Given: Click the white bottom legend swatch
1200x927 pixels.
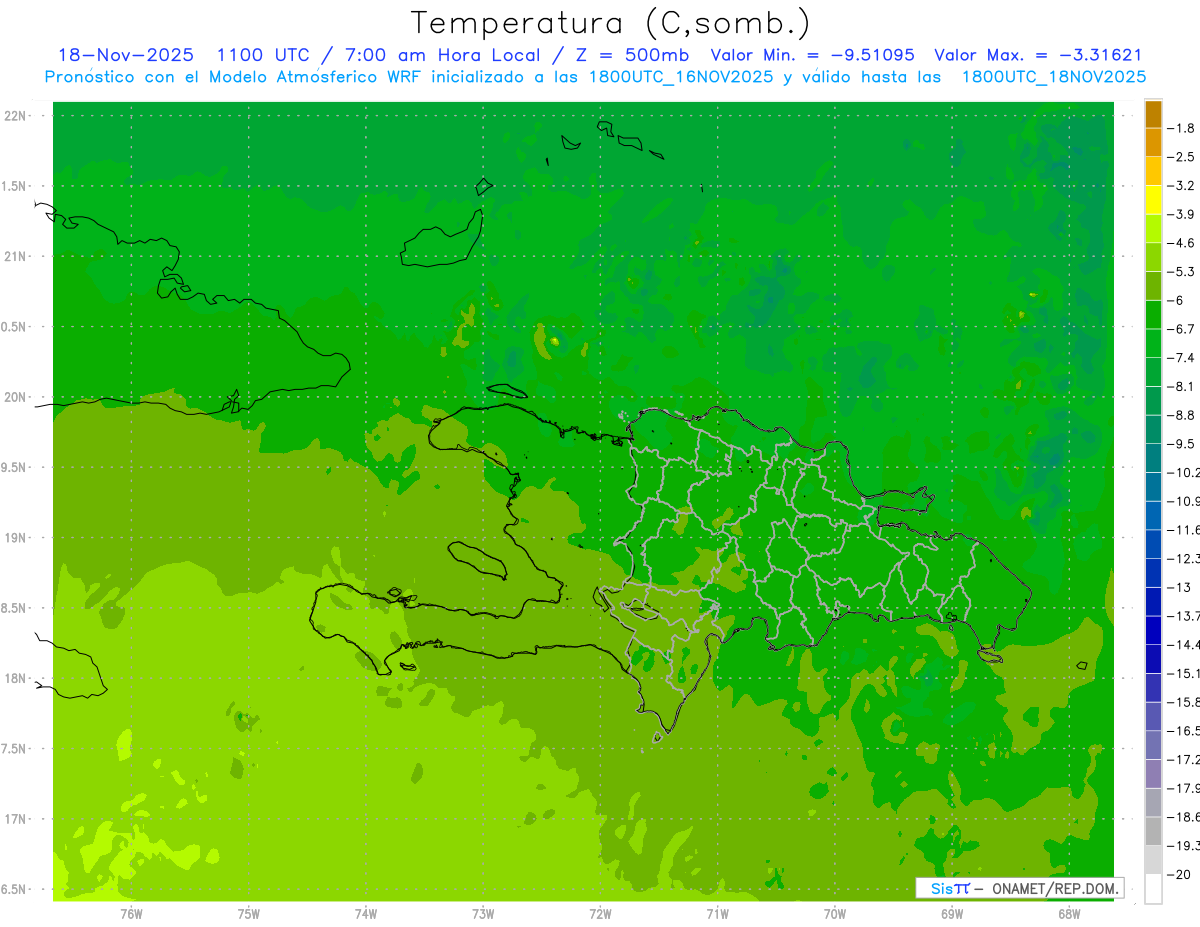Looking at the screenshot, I should [x=1153, y=889].
